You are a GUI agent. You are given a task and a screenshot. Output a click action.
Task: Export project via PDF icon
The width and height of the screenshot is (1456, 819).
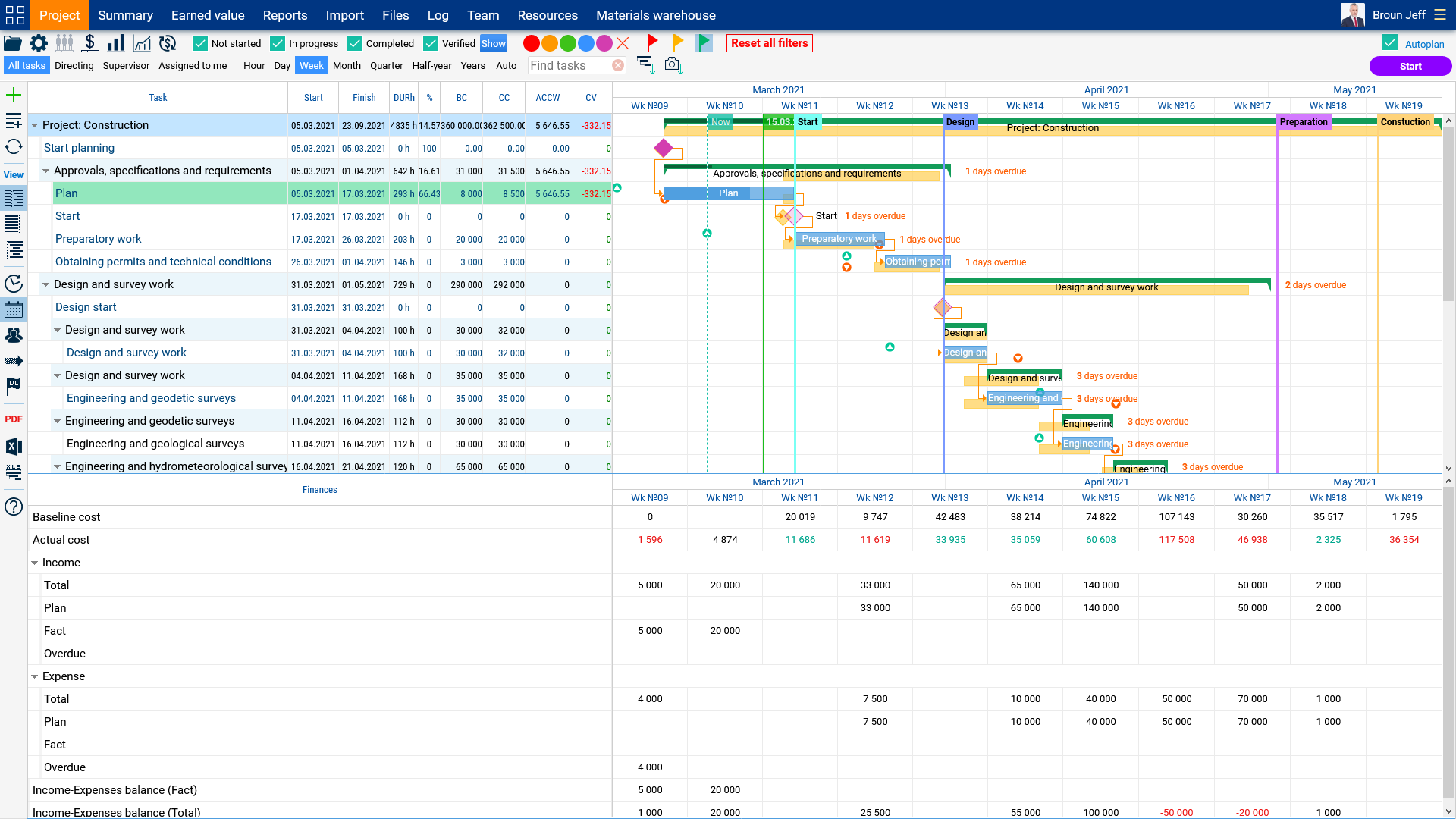point(14,419)
